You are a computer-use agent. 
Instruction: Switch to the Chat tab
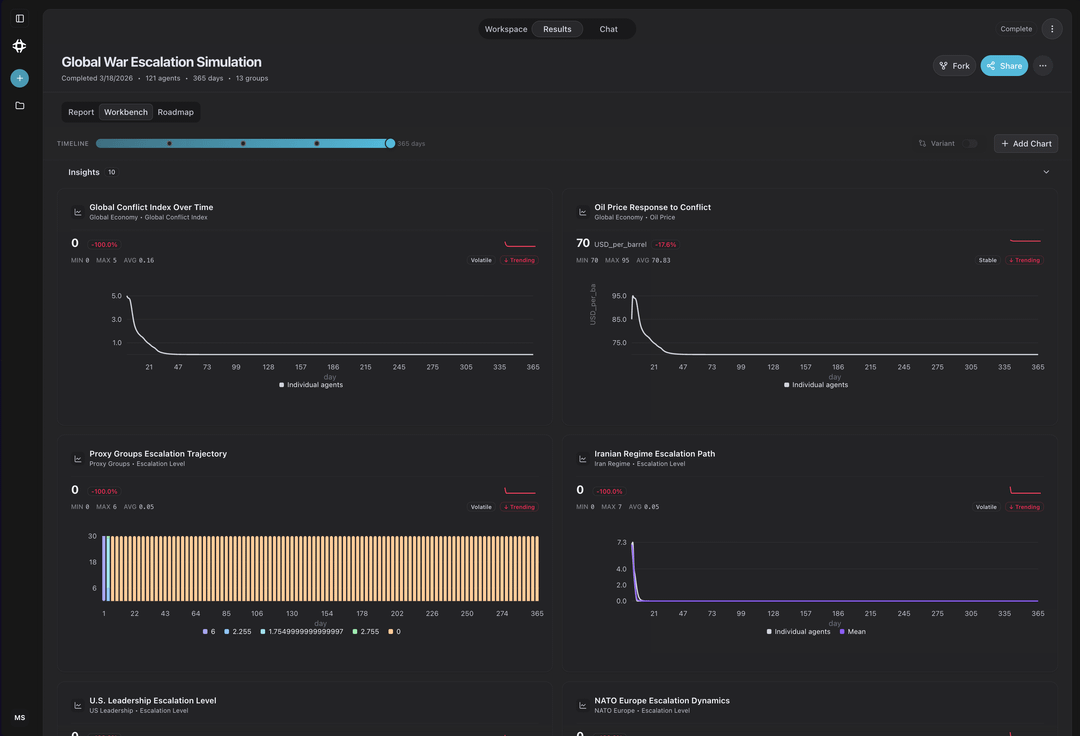[608, 29]
